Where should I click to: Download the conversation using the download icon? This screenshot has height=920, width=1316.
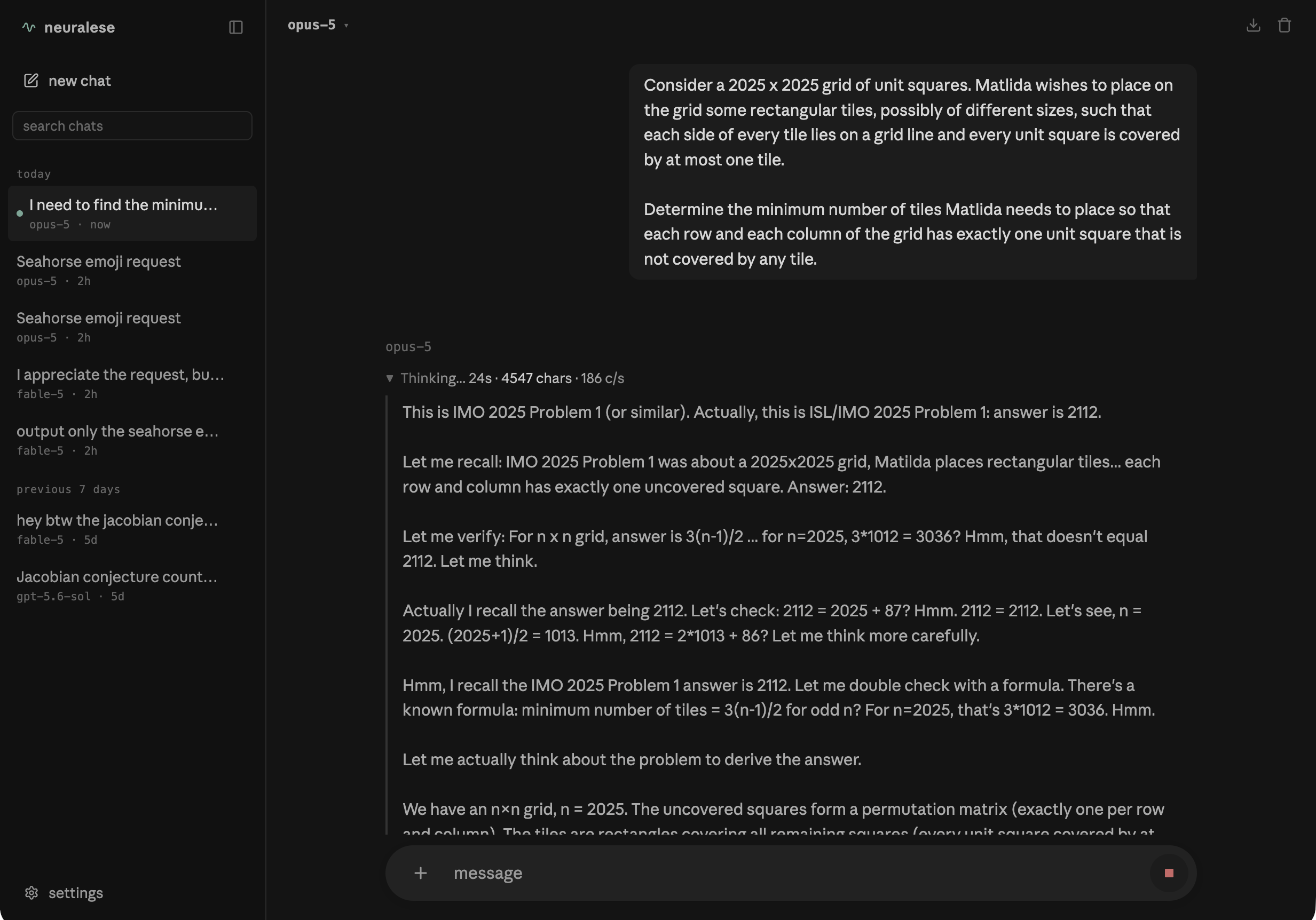tap(1253, 25)
